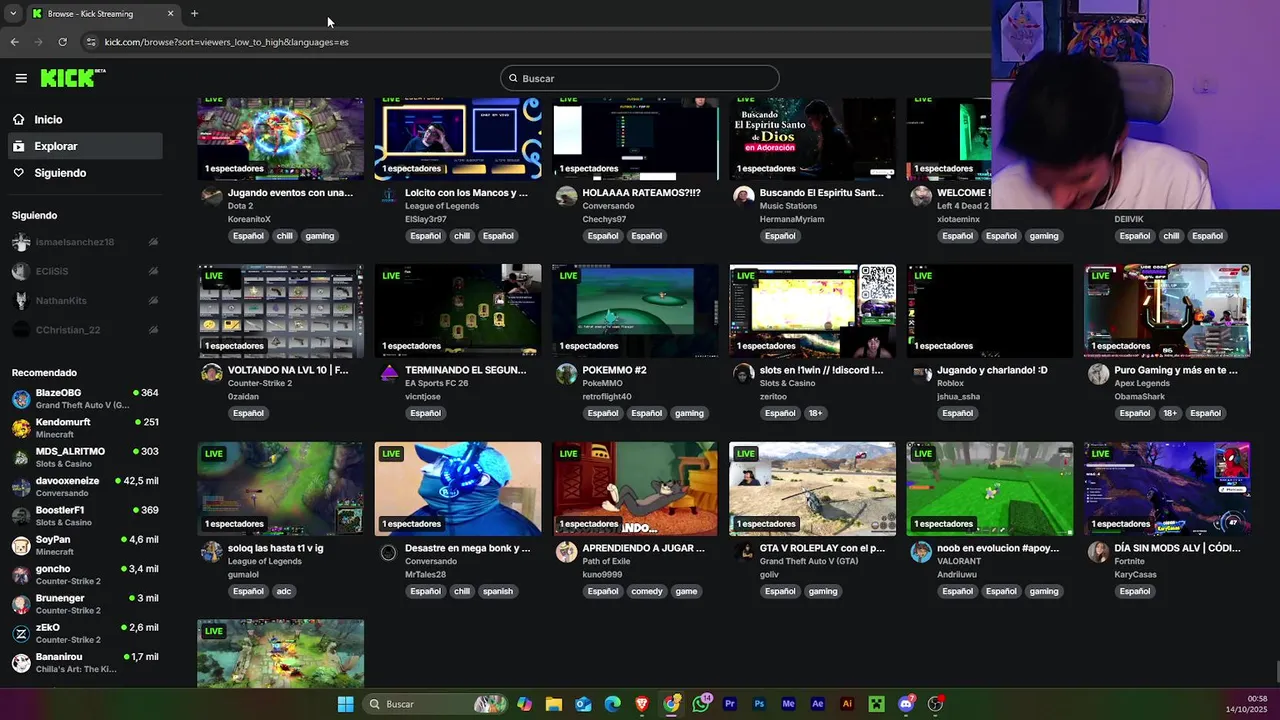The width and height of the screenshot is (1280, 720).
Task: Click the address bar URL
Action: coord(226,42)
